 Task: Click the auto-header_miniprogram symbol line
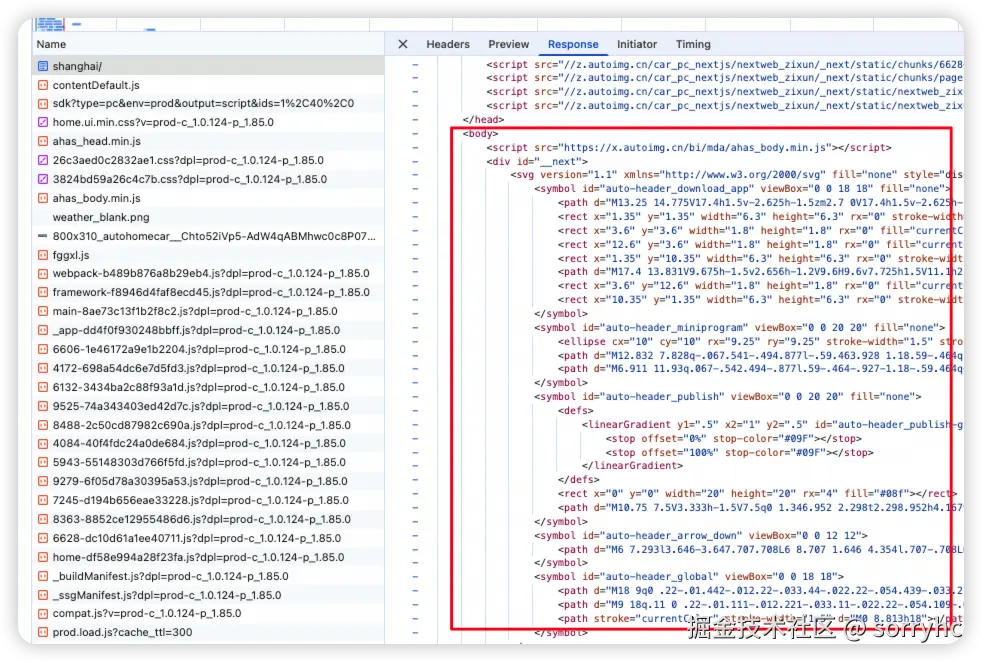[x=740, y=328]
